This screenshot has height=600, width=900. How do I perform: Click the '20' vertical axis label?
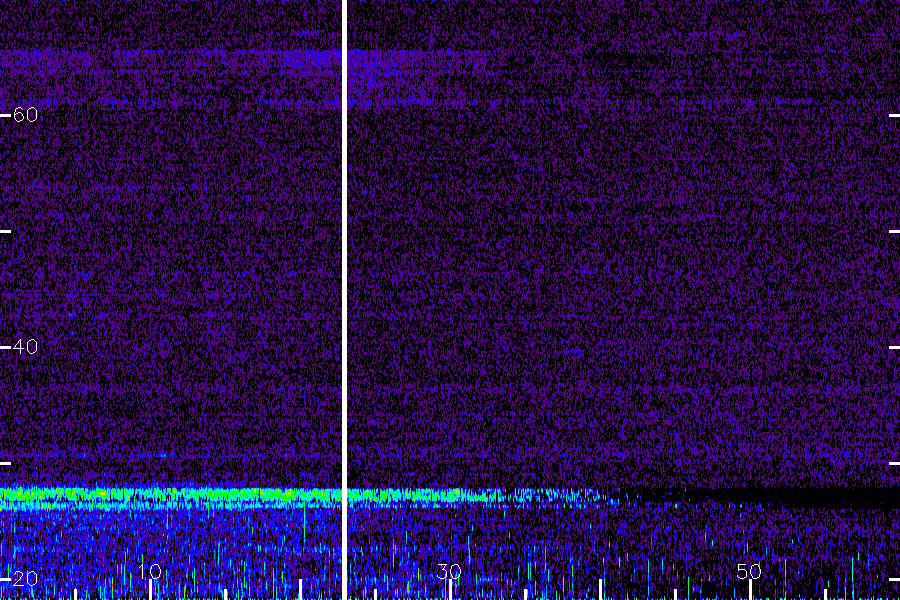tap(25, 579)
